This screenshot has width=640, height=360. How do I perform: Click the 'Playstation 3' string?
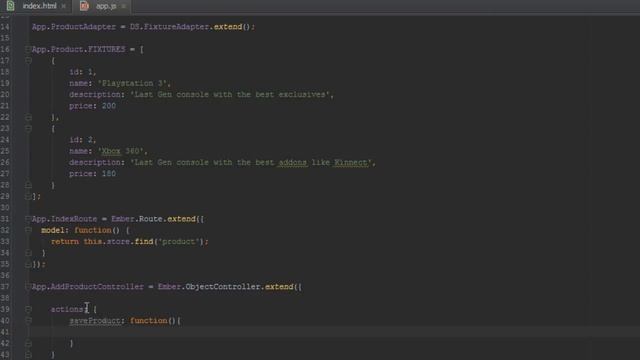134,83
